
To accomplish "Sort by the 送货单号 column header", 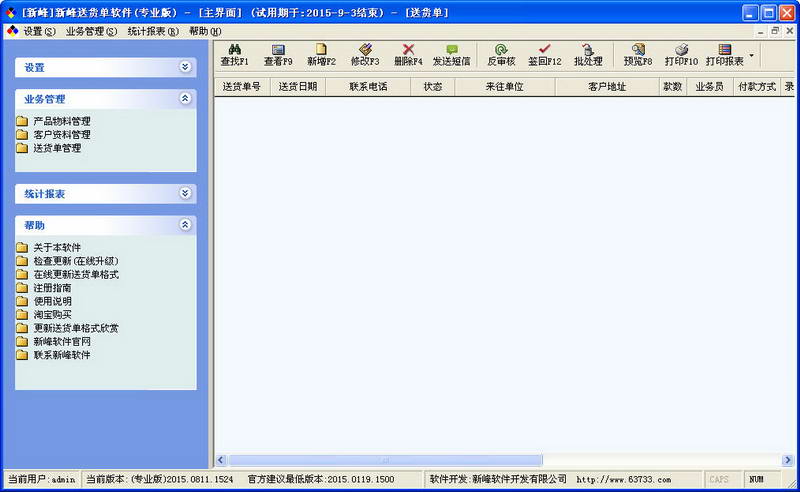I will [242, 87].
